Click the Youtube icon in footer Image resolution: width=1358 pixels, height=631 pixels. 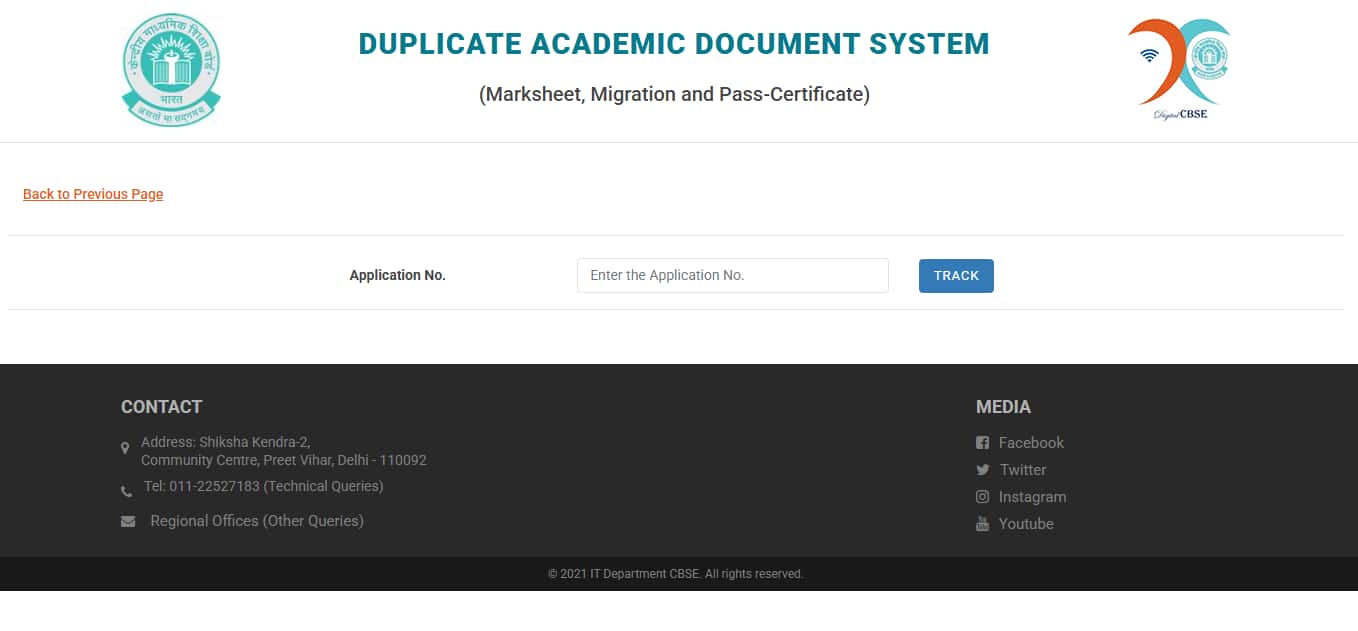[982, 524]
